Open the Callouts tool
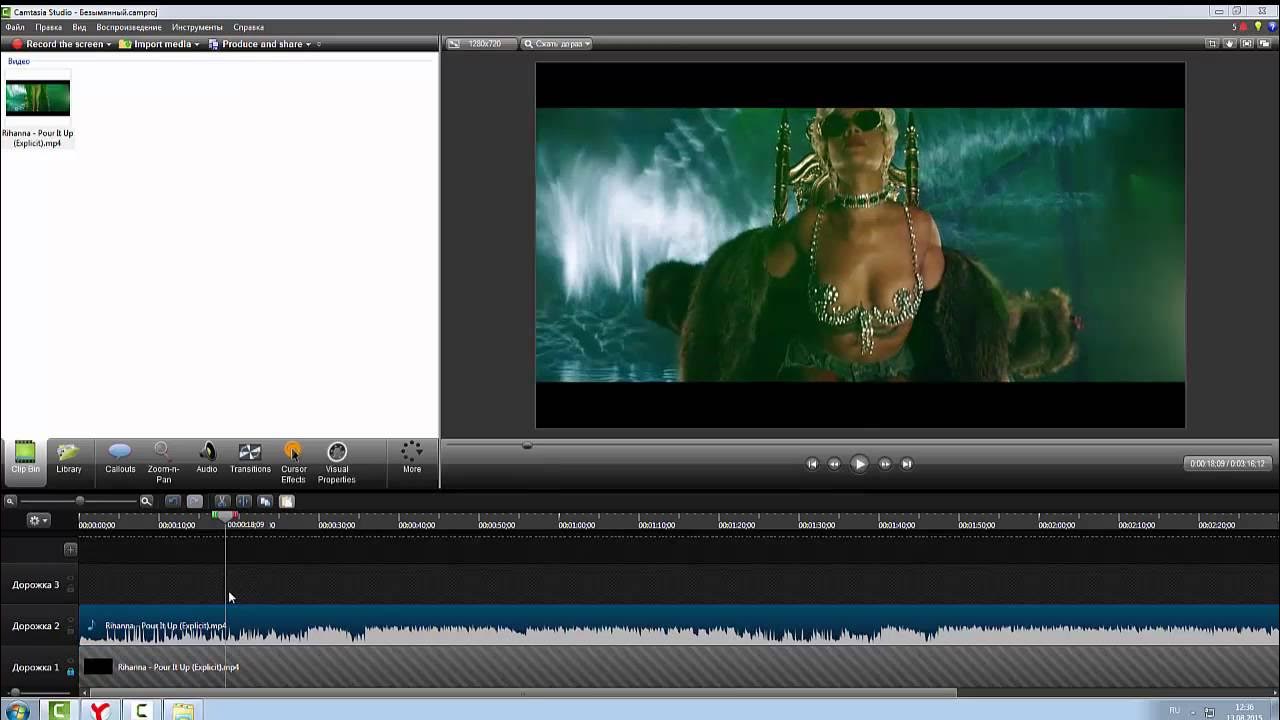 pos(120,459)
